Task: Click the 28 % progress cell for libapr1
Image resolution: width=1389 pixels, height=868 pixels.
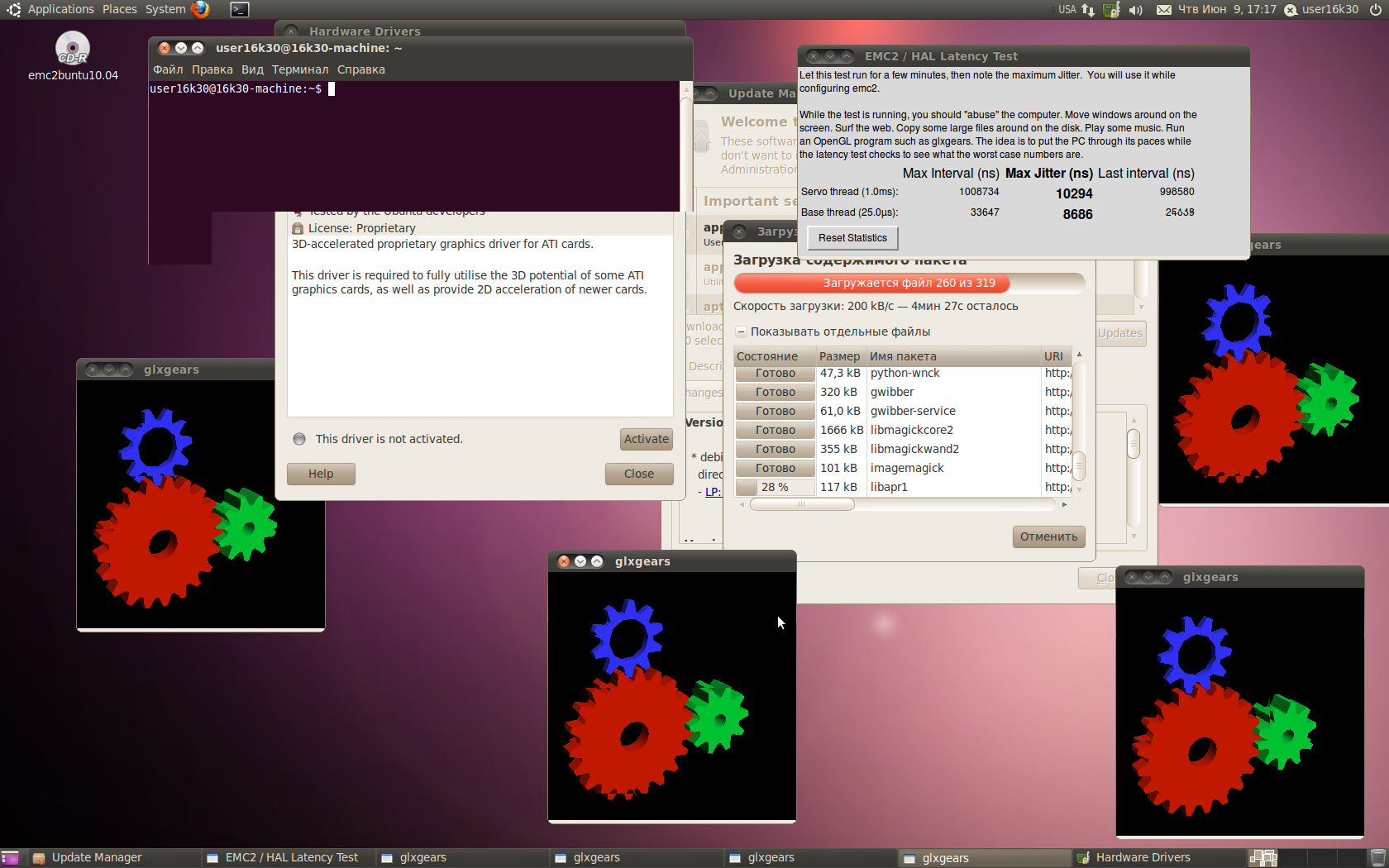Action: pyautogui.click(x=775, y=487)
